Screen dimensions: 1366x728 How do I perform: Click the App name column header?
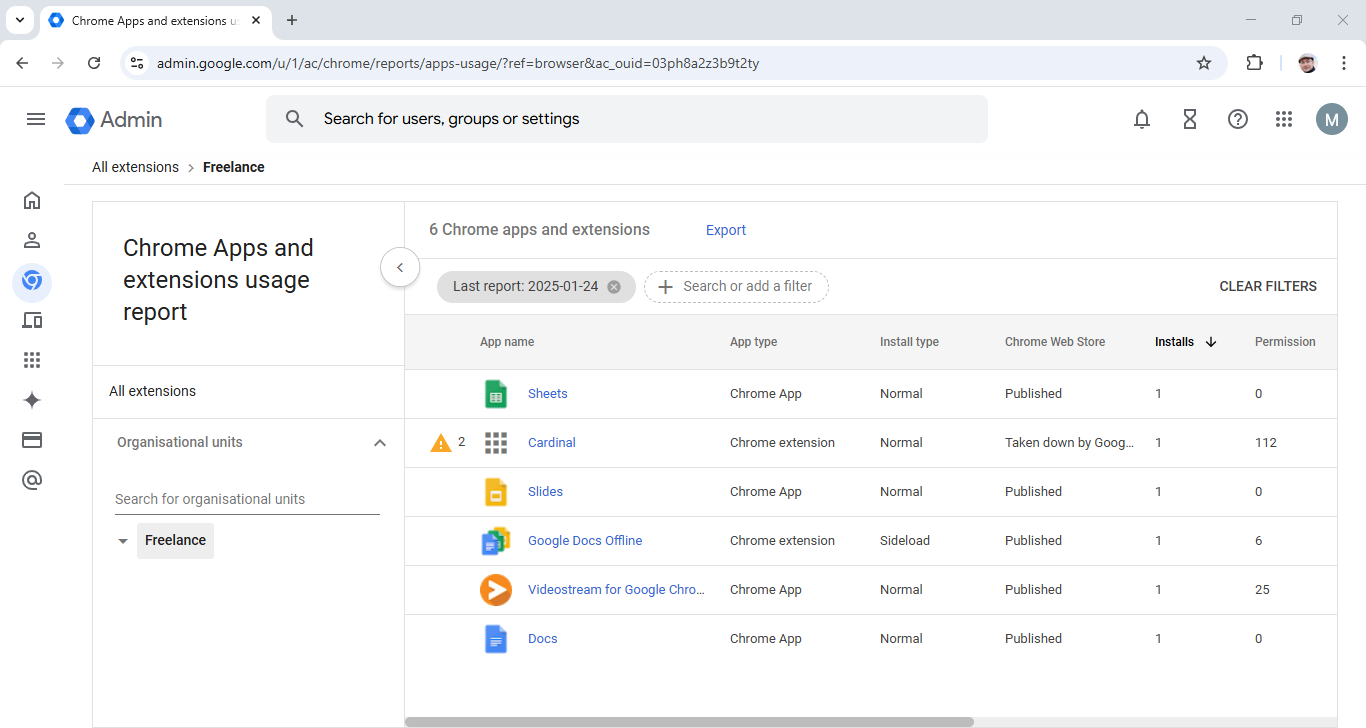(x=507, y=342)
